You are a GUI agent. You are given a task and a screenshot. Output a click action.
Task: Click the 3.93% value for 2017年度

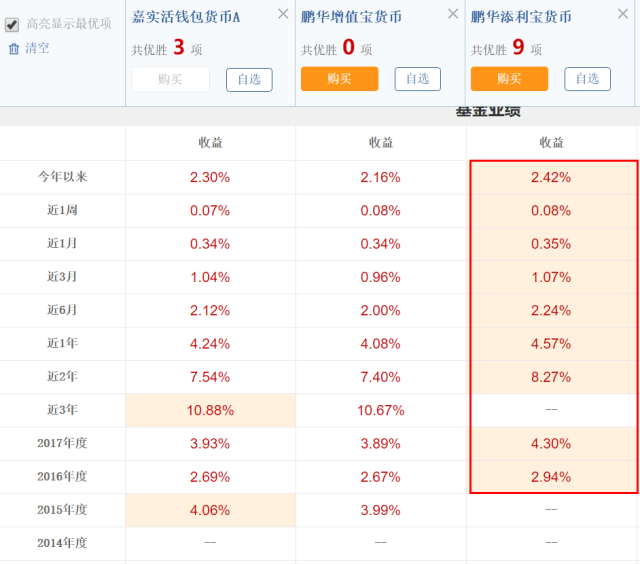(x=210, y=444)
